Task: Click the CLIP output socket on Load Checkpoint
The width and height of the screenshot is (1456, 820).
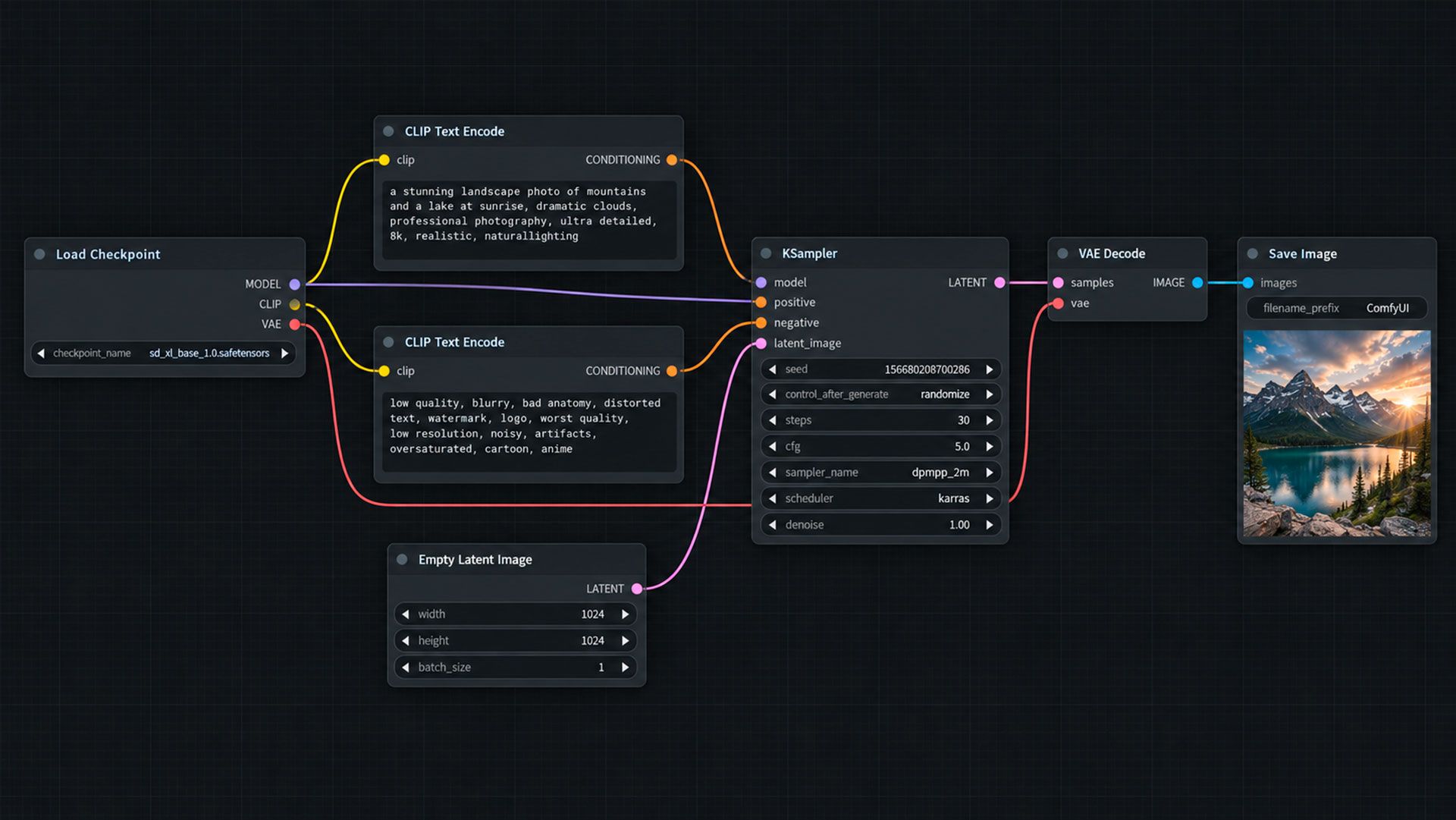Action: [295, 305]
